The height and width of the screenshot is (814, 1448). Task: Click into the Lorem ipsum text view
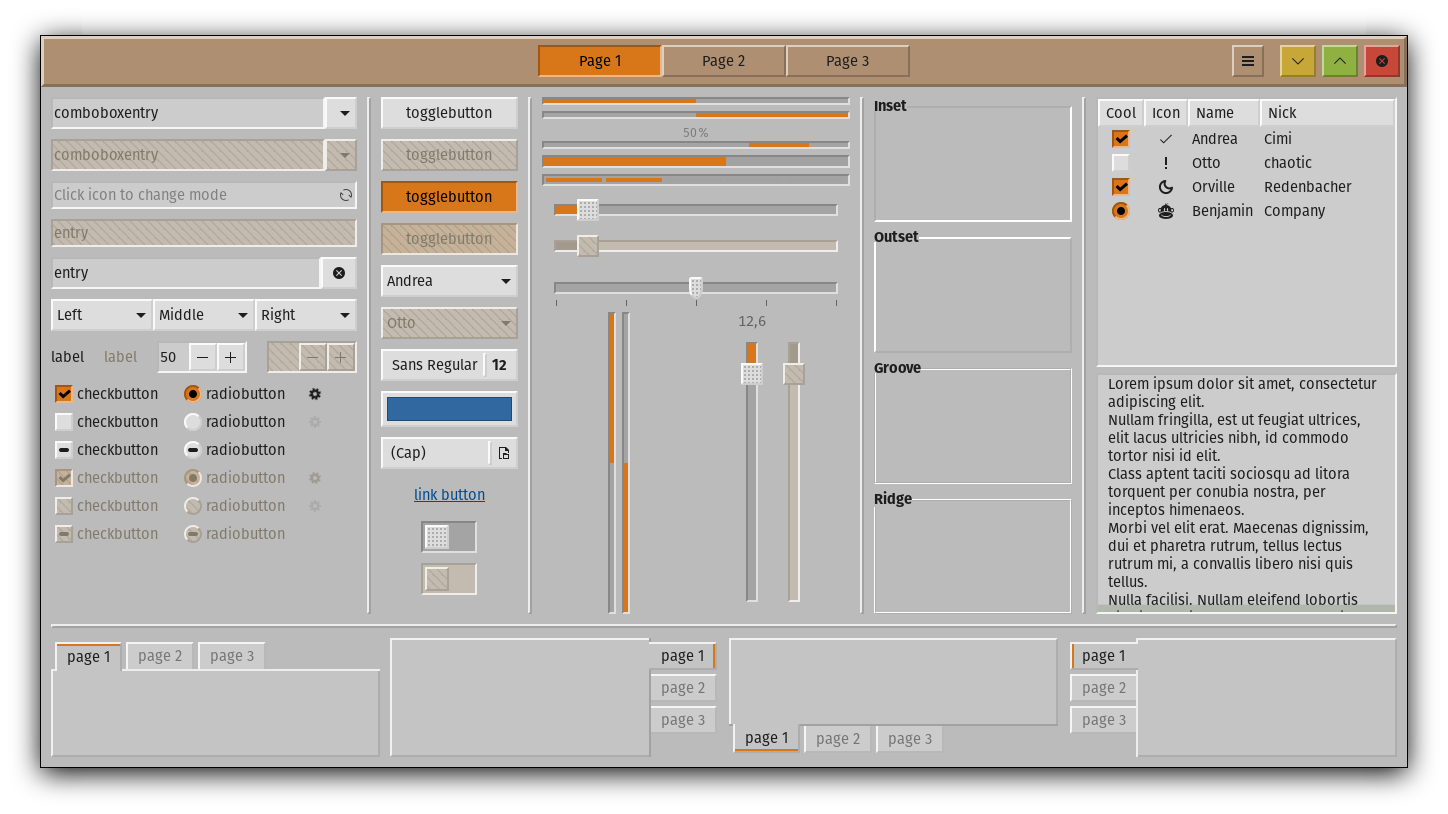(x=1246, y=492)
